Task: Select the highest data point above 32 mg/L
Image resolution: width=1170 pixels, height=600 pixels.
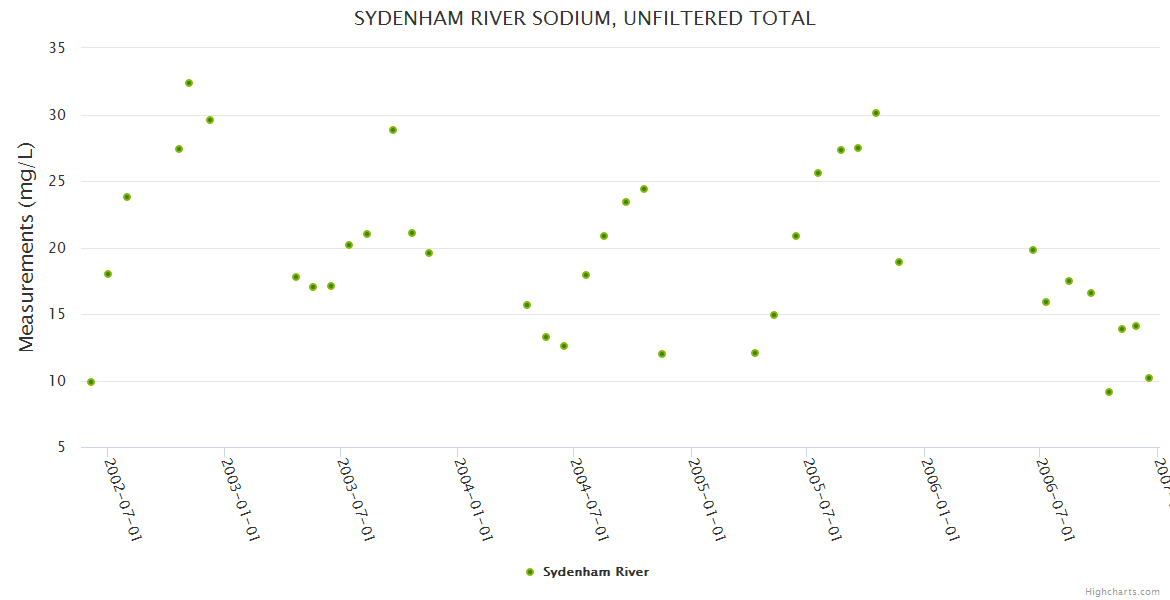Action: (189, 83)
